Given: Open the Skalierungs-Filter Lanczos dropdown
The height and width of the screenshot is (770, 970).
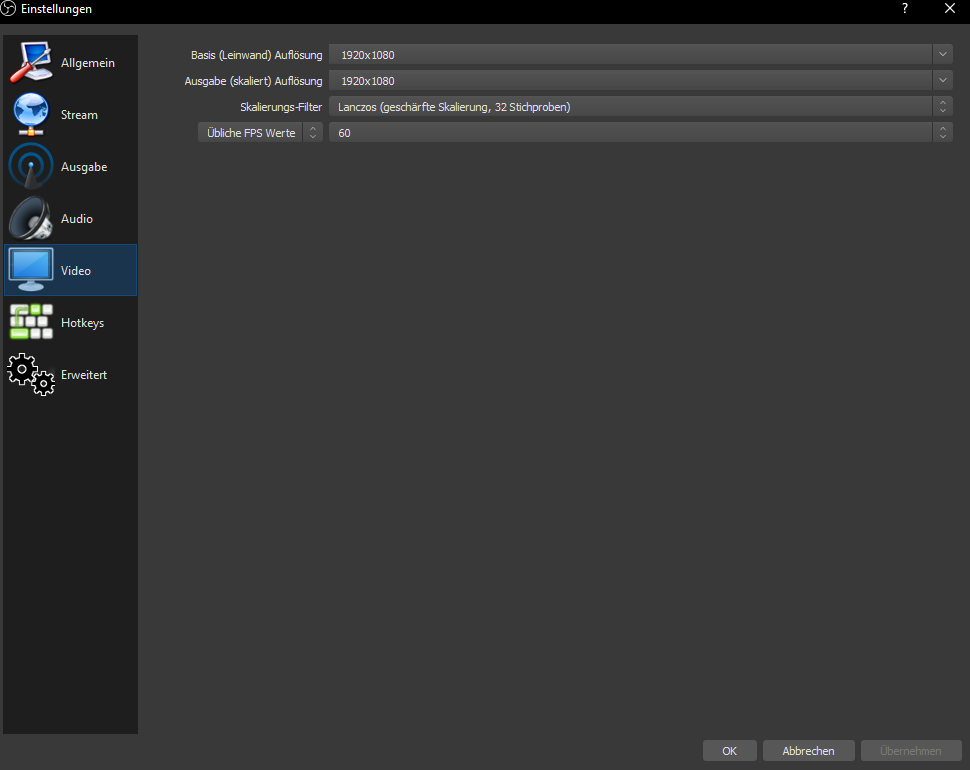Looking at the screenshot, I should pos(640,106).
